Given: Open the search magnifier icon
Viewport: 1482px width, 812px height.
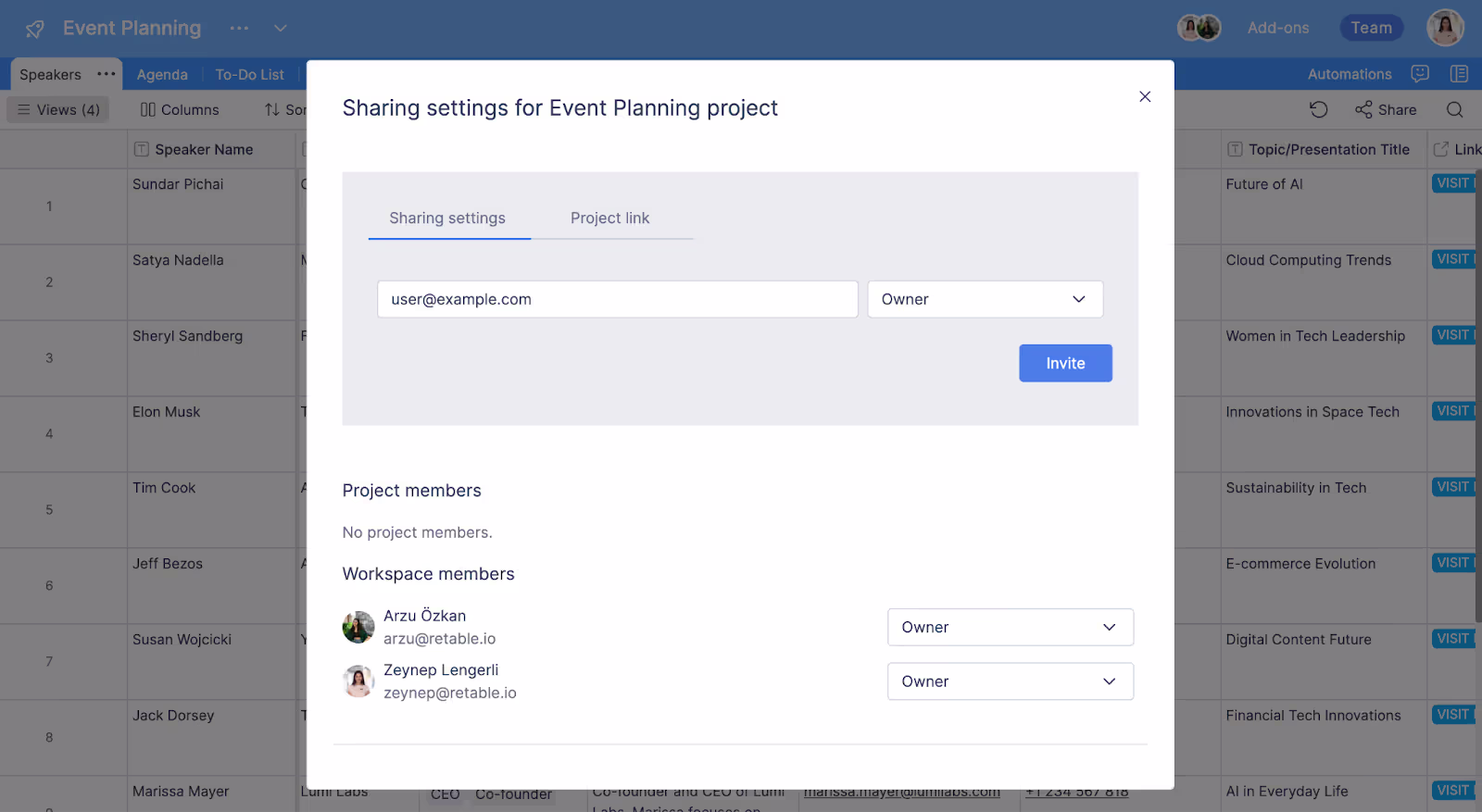Looking at the screenshot, I should [x=1454, y=109].
